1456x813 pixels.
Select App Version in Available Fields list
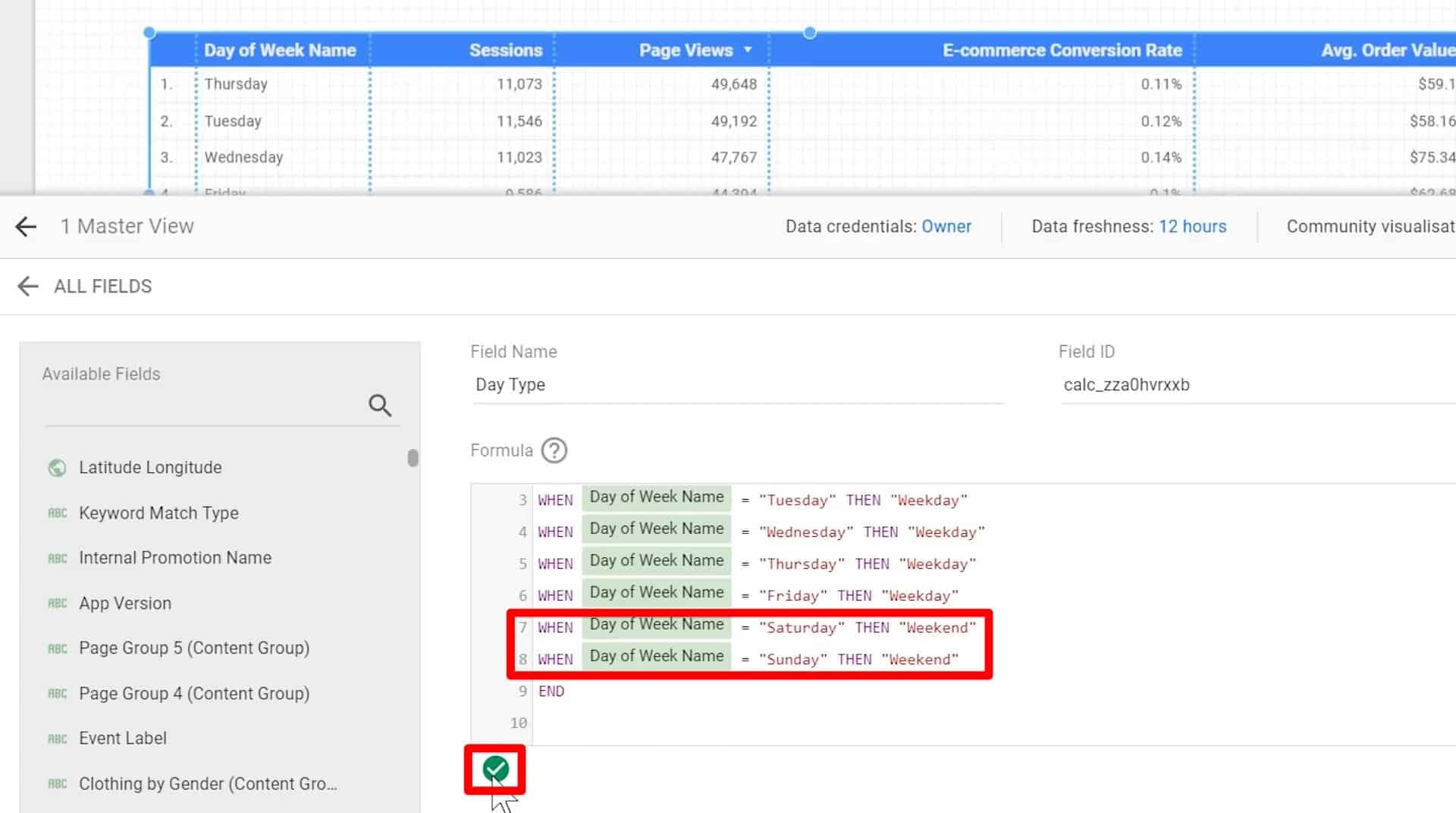[124, 603]
